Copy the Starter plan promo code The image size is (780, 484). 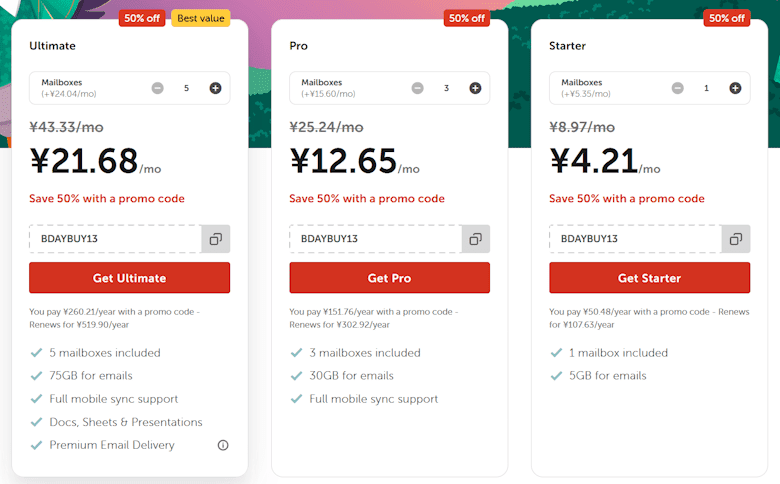click(736, 239)
